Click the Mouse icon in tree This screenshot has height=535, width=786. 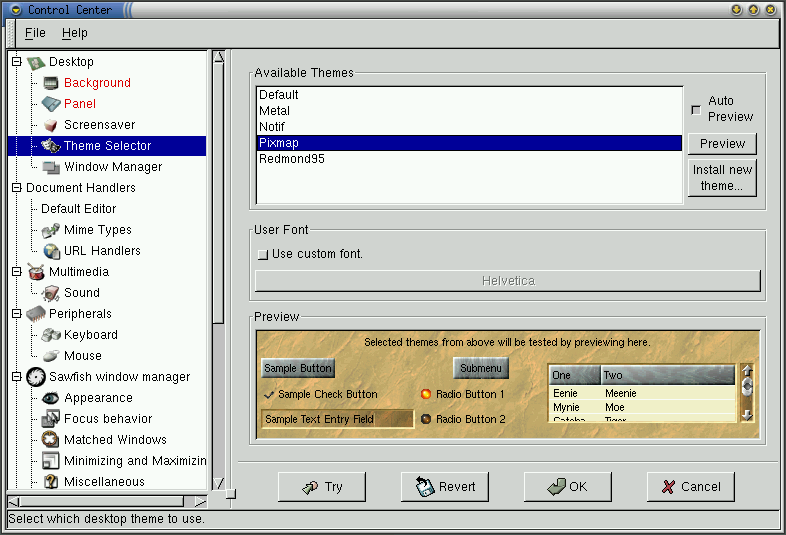coord(51,356)
